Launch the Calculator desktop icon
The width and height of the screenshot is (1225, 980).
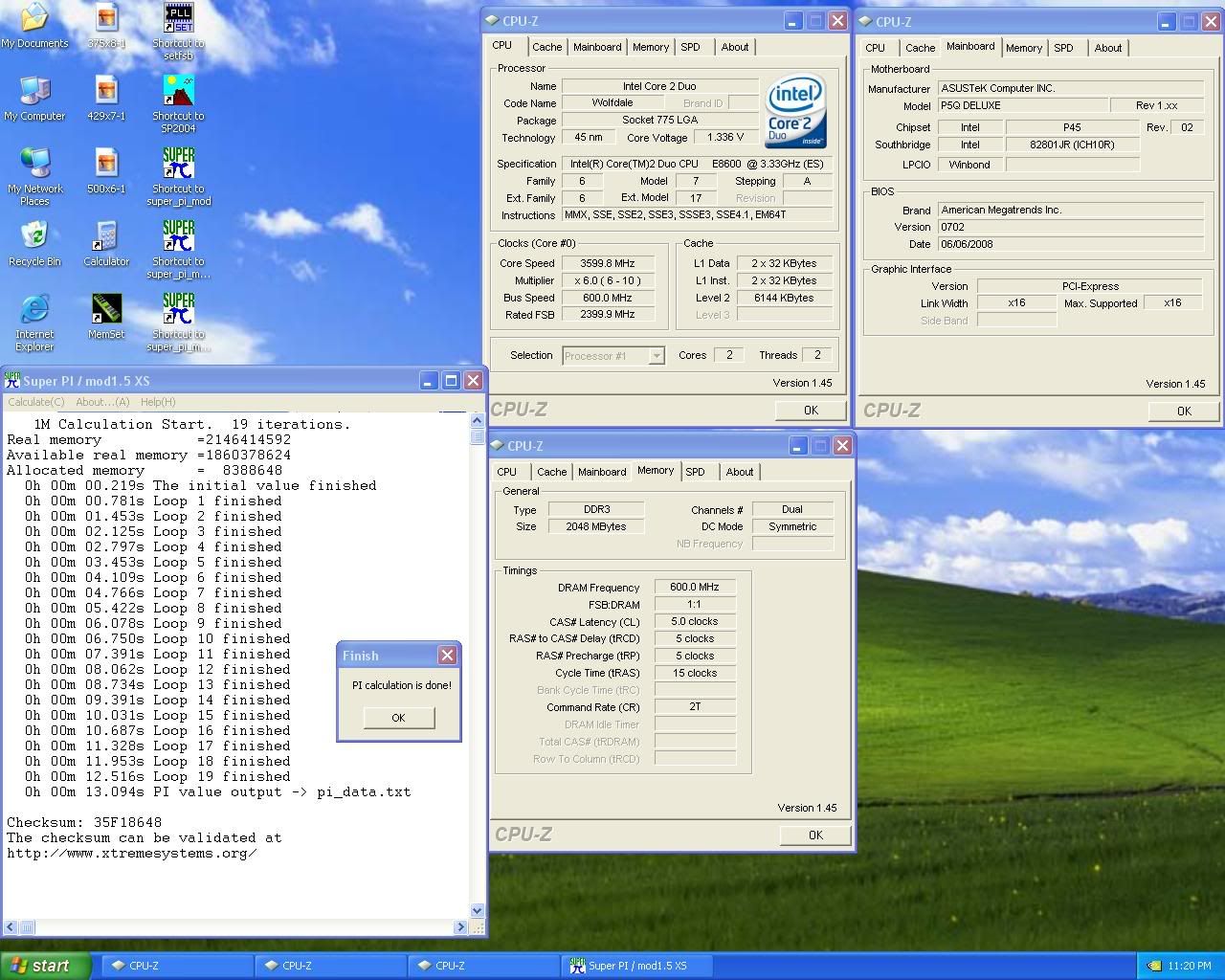106,243
